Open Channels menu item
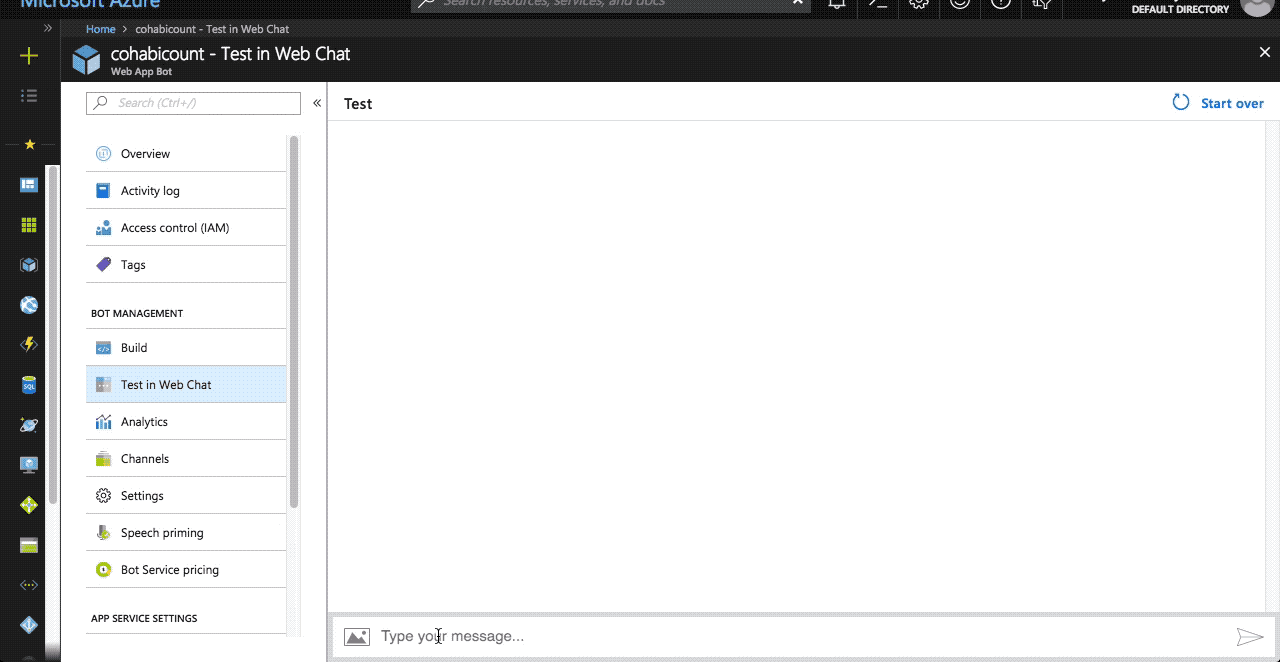This screenshot has height=662, width=1280. click(186, 459)
